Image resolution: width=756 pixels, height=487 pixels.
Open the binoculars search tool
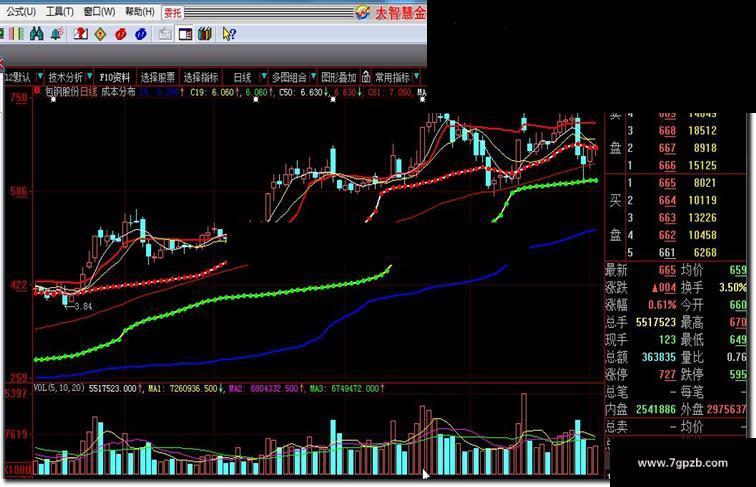click(x=37, y=34)
